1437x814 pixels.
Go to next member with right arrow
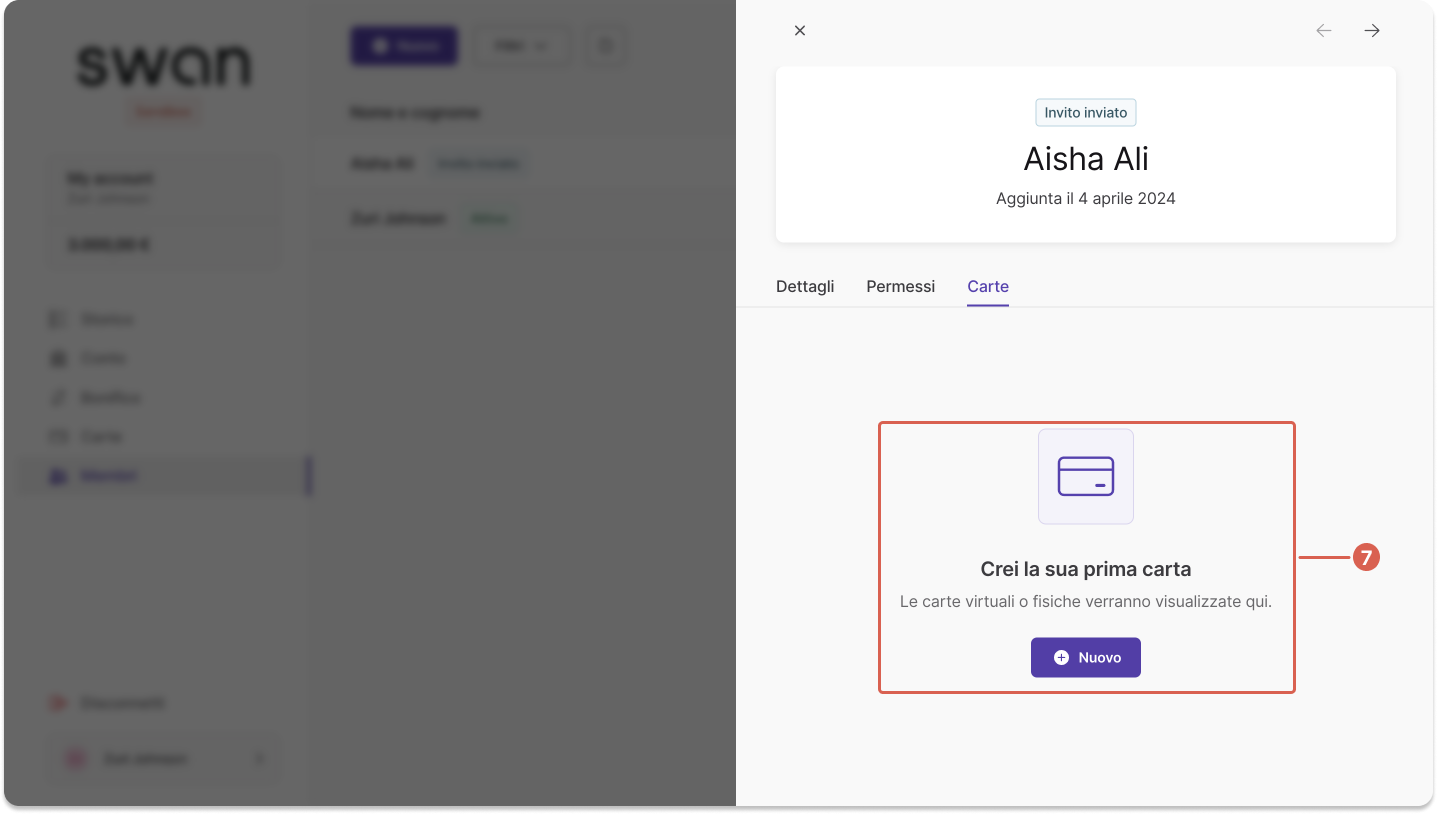coord(1372,31)
